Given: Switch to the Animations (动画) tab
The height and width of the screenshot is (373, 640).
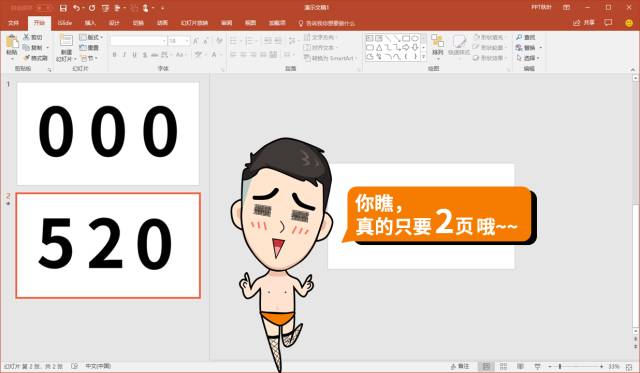Looking at the screenshot, I should pyautogui.click(x=162, y=23).
